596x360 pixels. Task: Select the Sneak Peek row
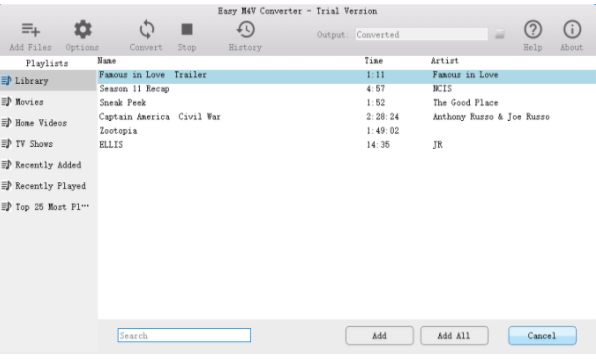pyautogui.click(x=347, y=103)
